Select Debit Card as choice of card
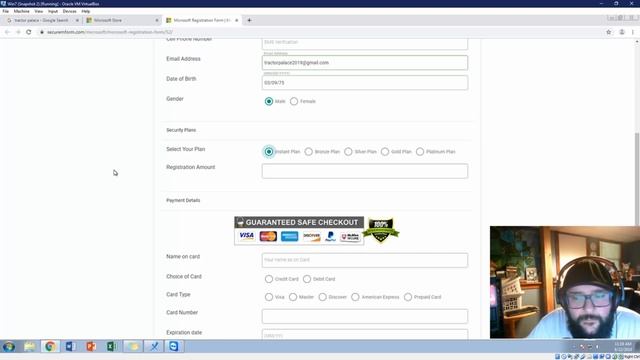The image size is (640, 360). [x=307, y=279]
